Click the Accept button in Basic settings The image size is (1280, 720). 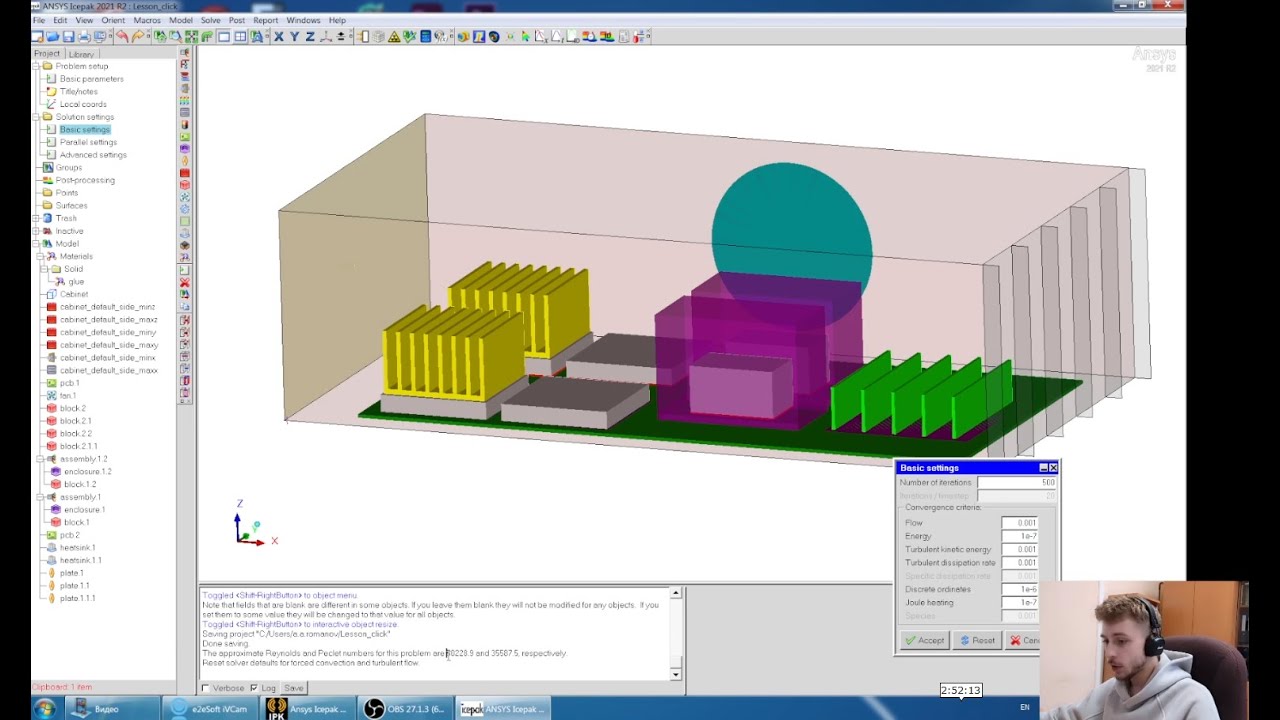click(924, 641)
